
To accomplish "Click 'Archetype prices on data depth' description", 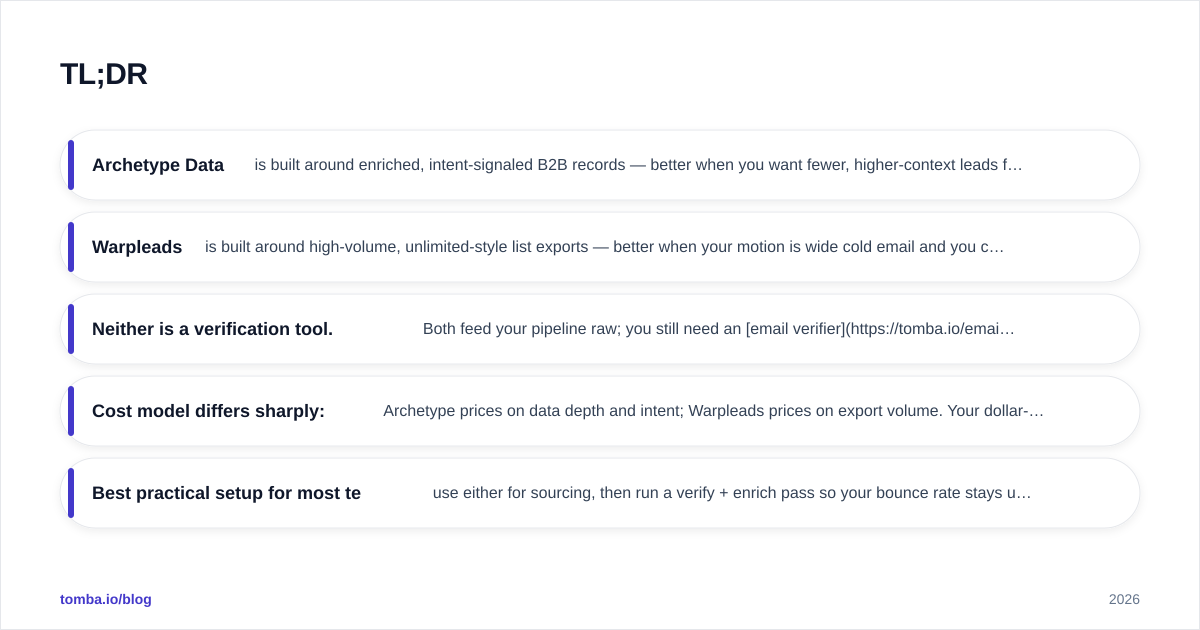I will (713, 411).
